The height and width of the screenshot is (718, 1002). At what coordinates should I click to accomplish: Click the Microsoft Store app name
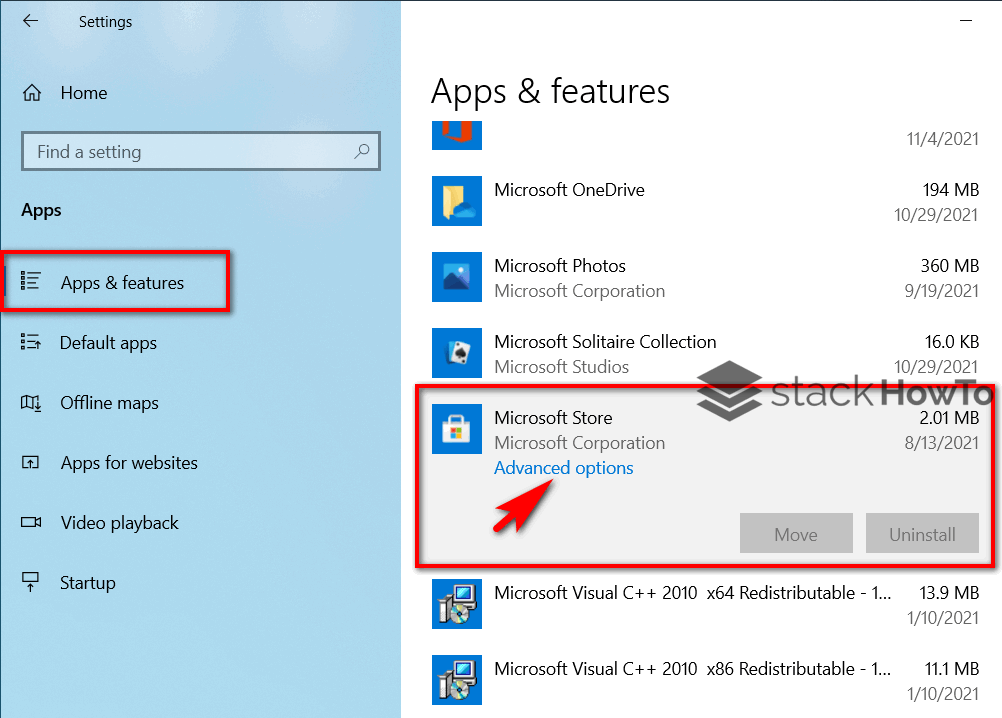click(x=553, y=418)
